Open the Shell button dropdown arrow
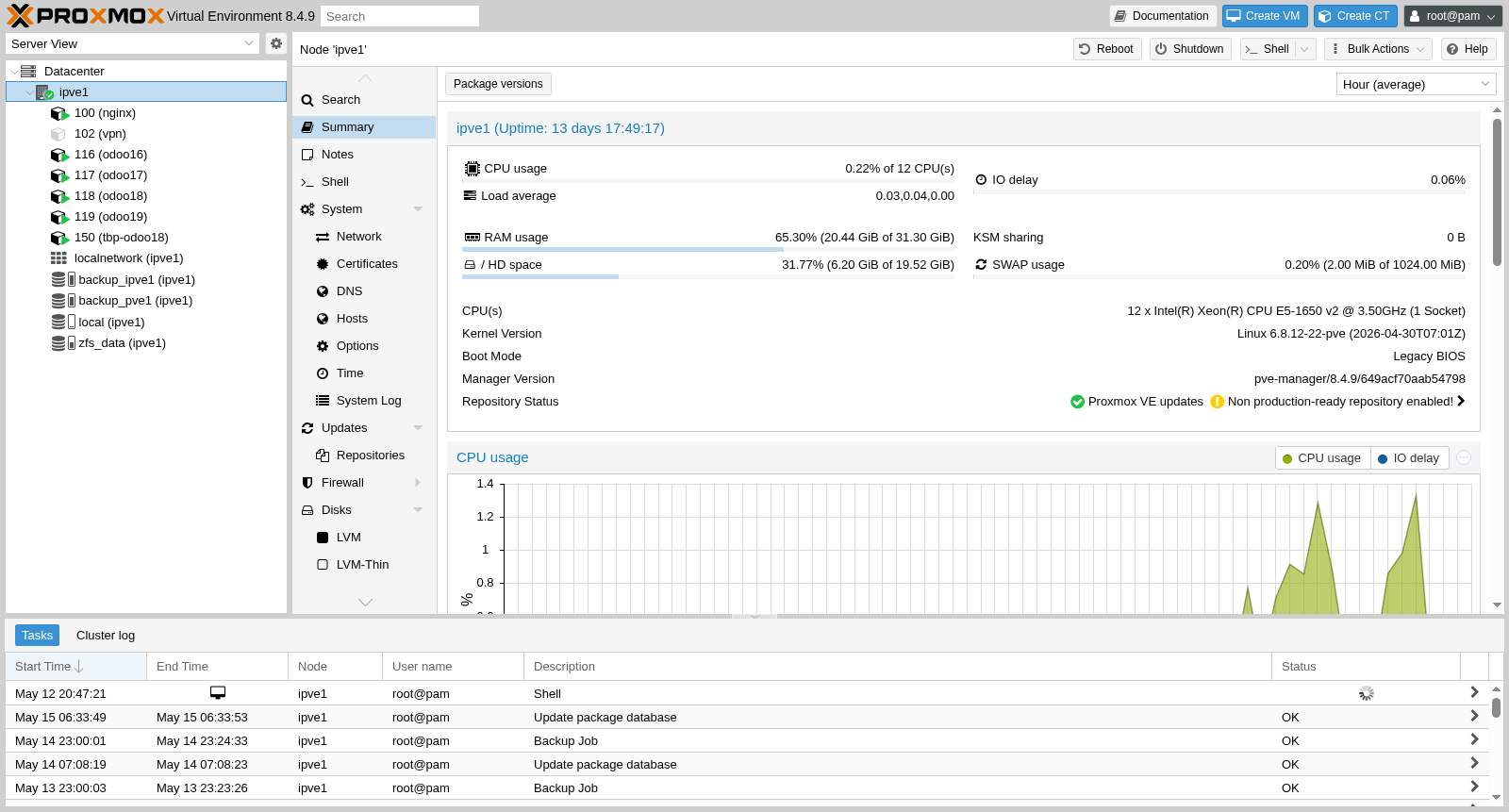Image resolution: width=1509 pixels, height=812 pixels. (1304, 49)
